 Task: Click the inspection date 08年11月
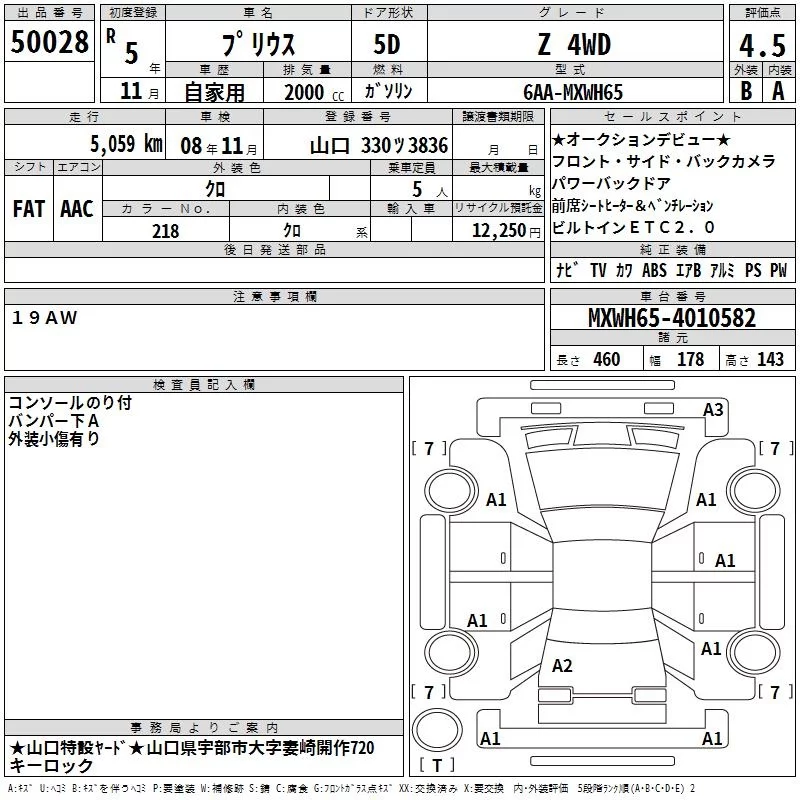point(219,146)
